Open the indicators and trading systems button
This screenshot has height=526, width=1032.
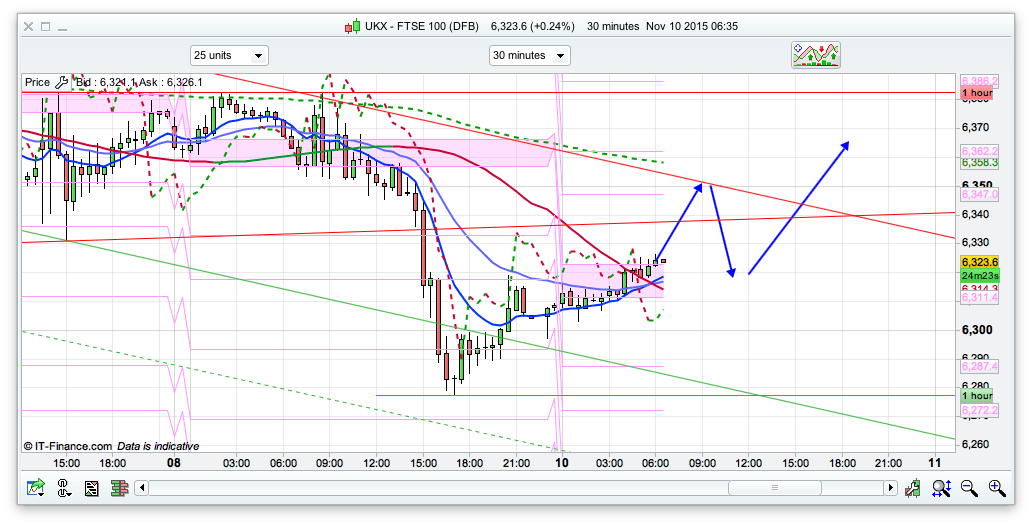coord(816,55)
